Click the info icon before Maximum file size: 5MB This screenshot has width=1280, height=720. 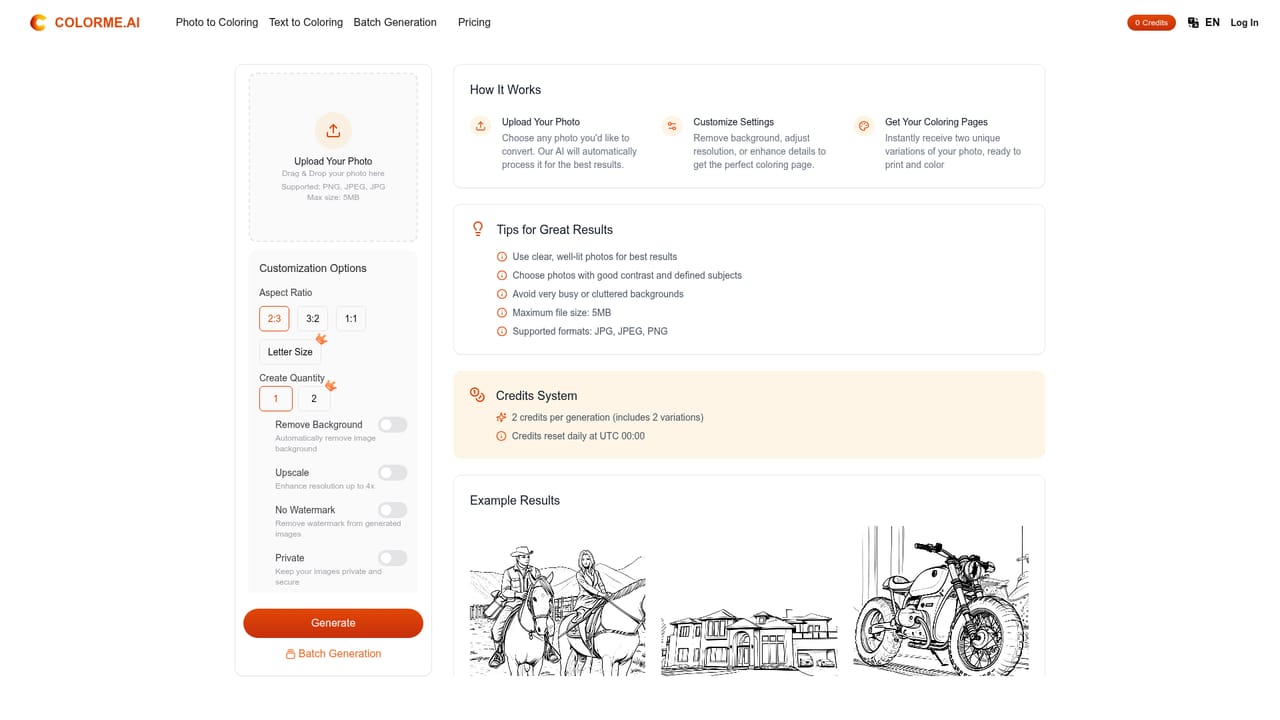click(x=503, y=313)
